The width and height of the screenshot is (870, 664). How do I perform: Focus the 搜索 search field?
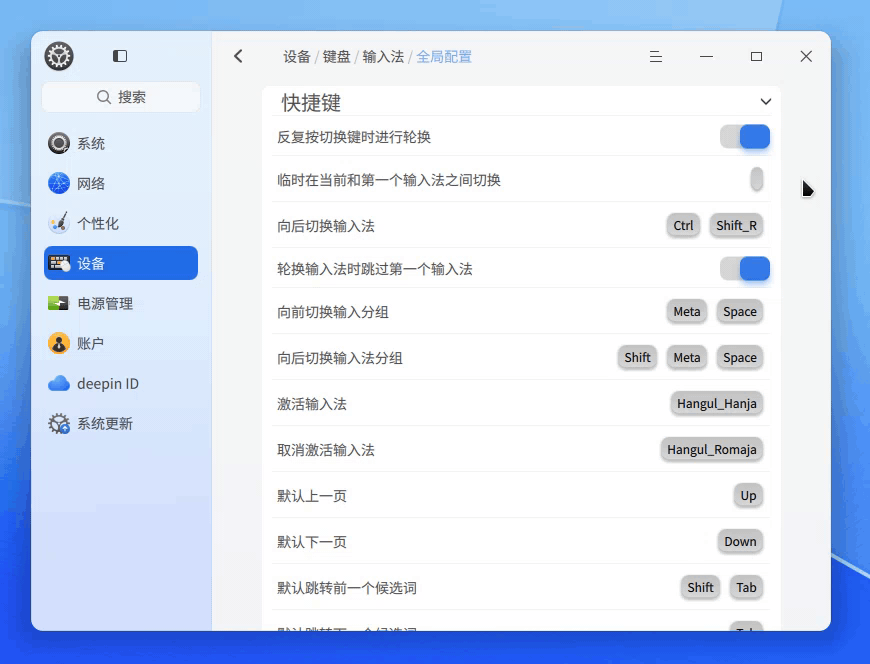click(121, 97)
